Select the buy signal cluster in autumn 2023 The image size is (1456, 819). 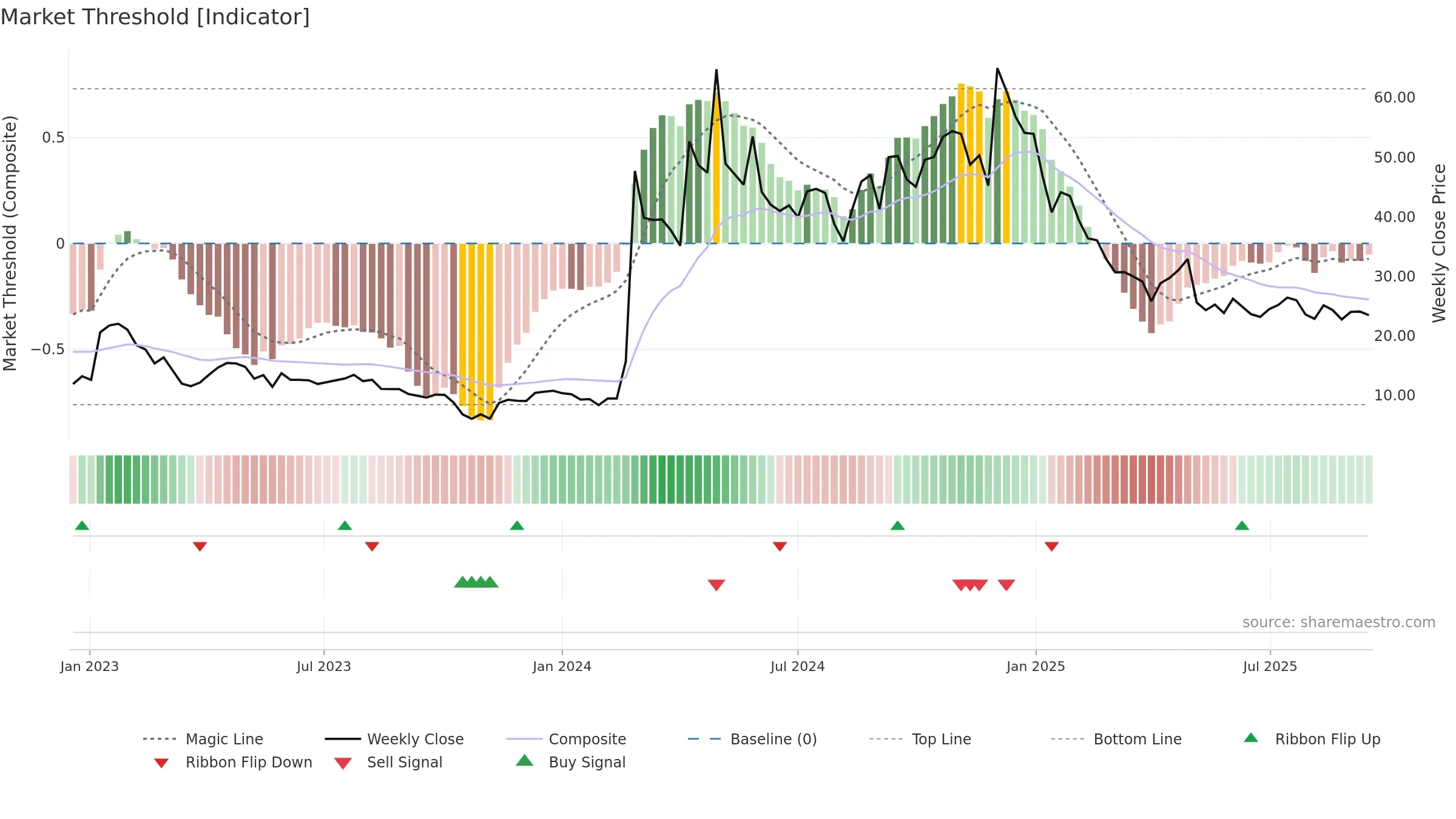(476, 582)
